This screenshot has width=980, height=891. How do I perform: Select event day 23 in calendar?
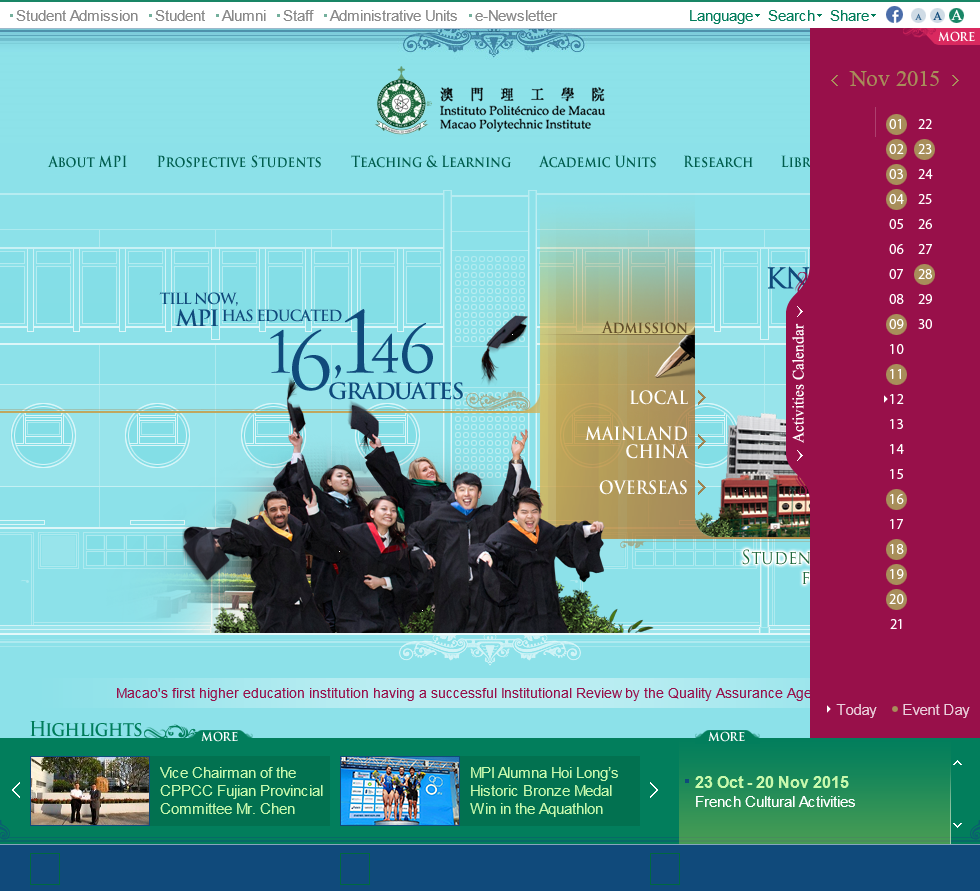point(925,149)
